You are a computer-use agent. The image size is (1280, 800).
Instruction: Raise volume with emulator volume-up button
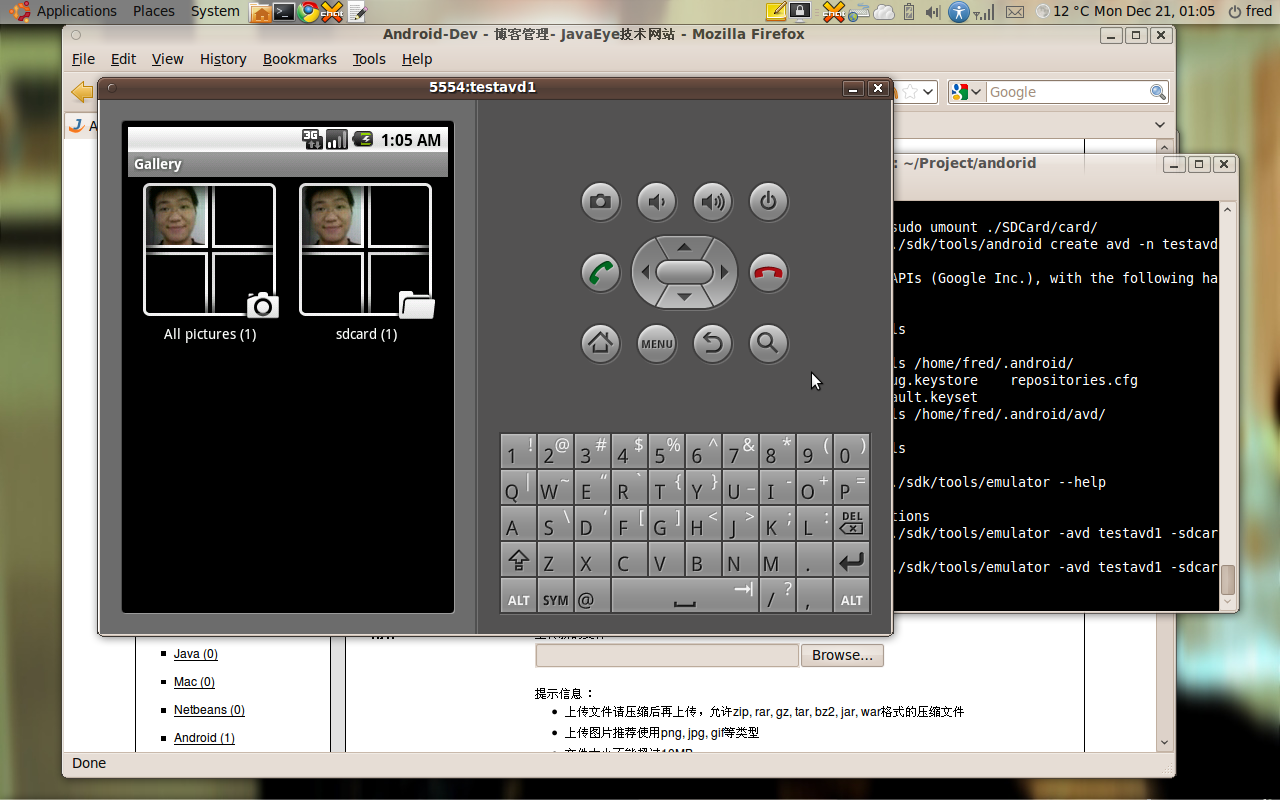tap(713, 202)
